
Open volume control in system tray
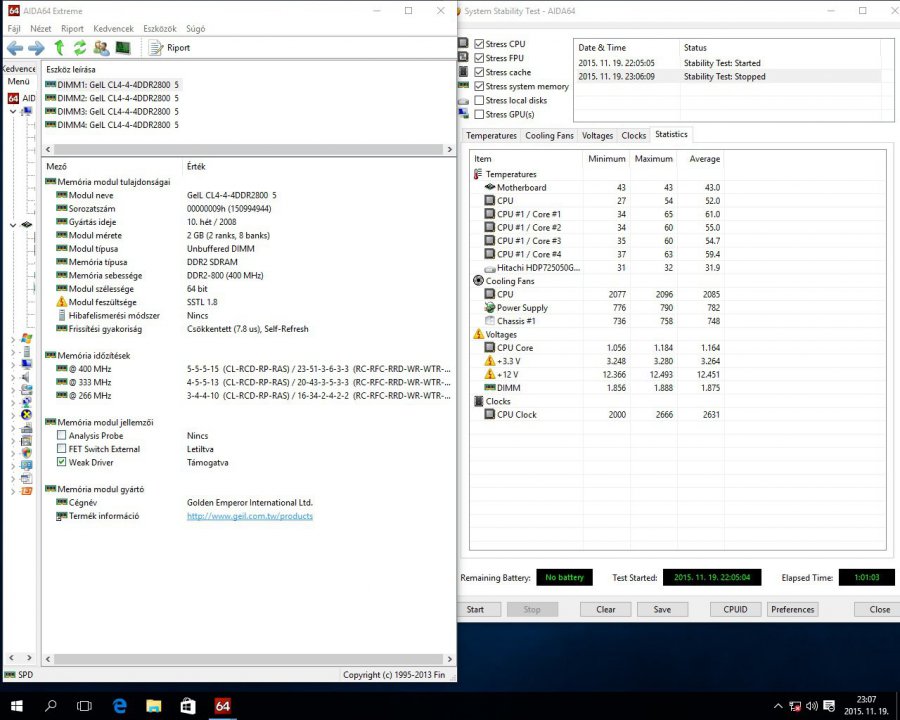click(x=812, y=706)
